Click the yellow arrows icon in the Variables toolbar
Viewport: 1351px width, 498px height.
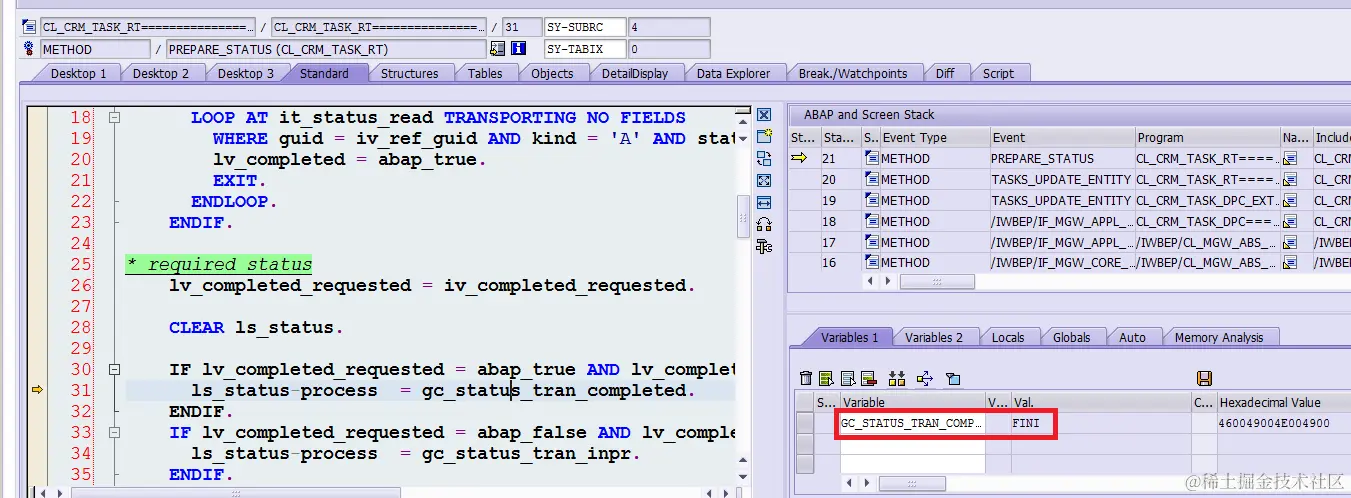tap(924, 378)
